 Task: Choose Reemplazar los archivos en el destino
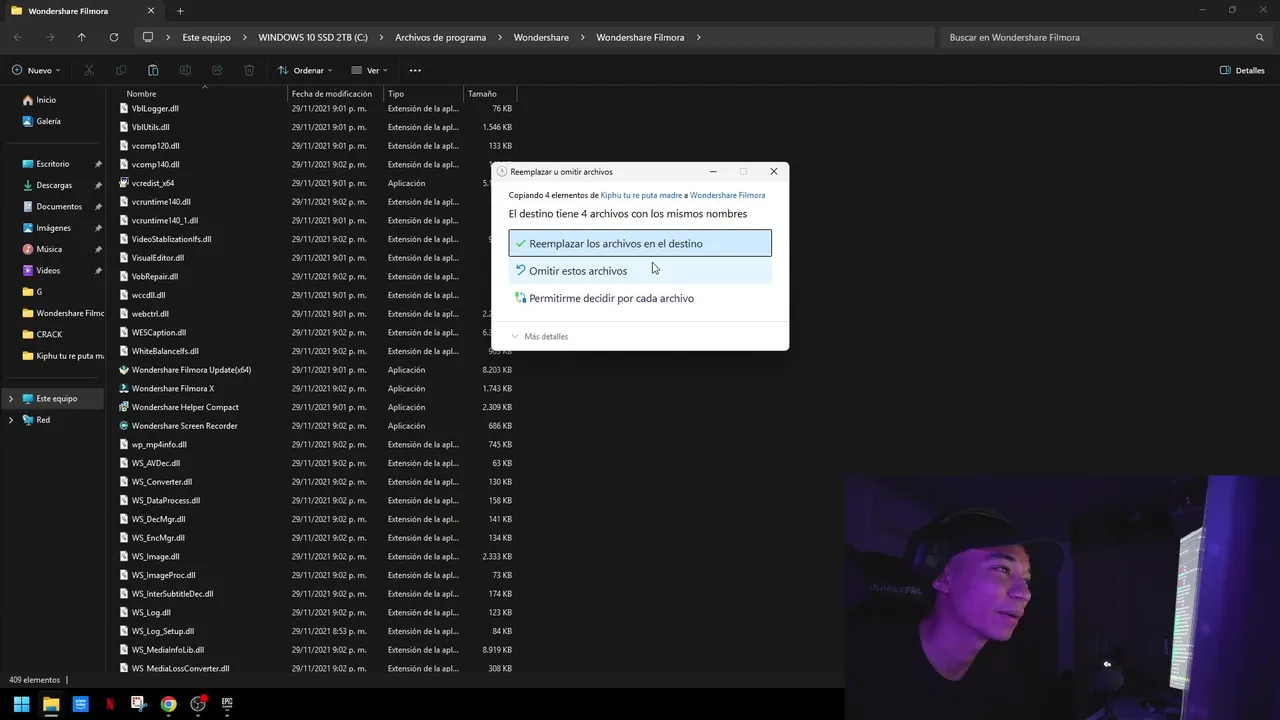(x=640, y=243)
